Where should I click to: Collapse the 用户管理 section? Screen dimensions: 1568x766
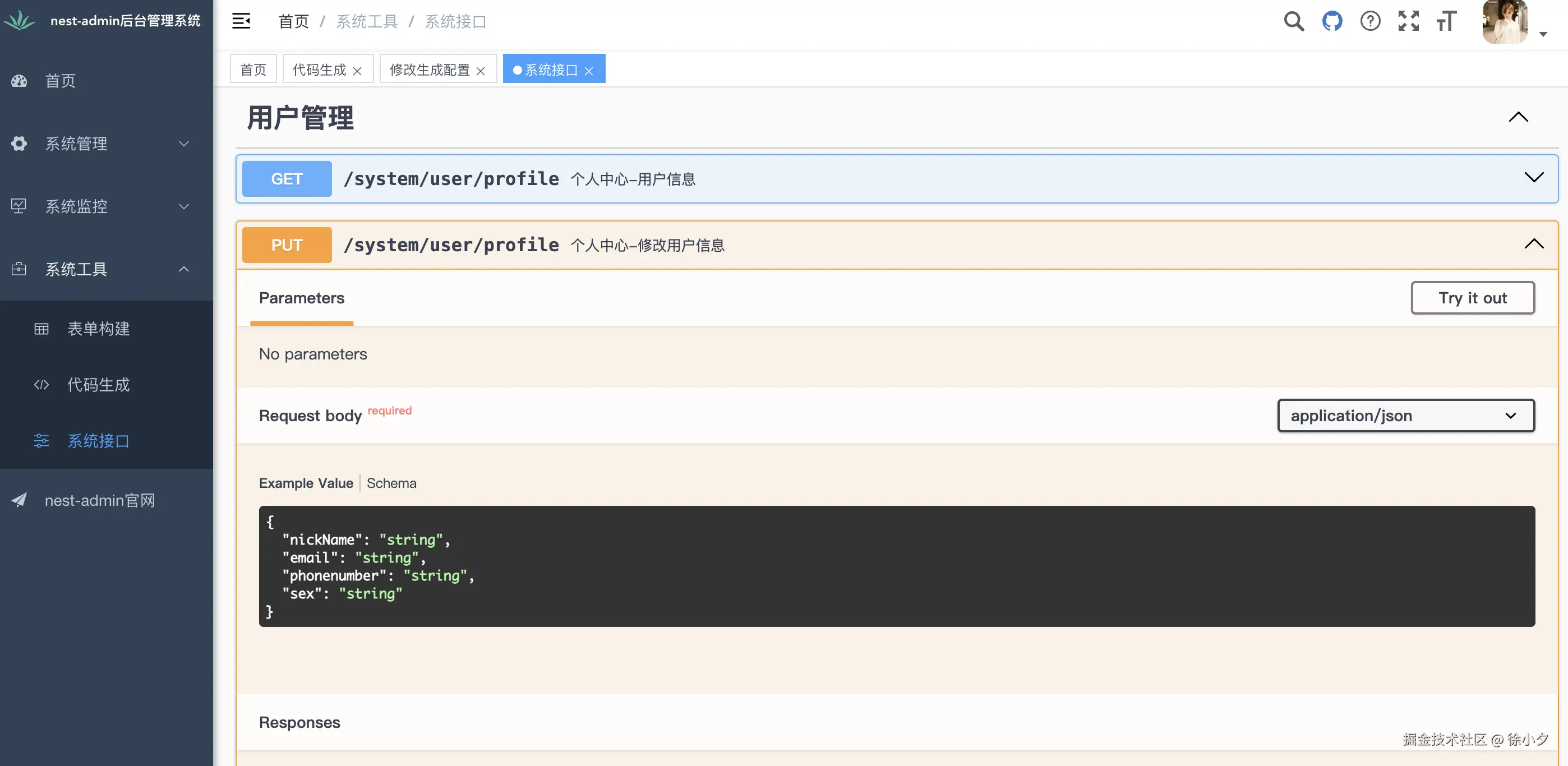pos(1518,117)
